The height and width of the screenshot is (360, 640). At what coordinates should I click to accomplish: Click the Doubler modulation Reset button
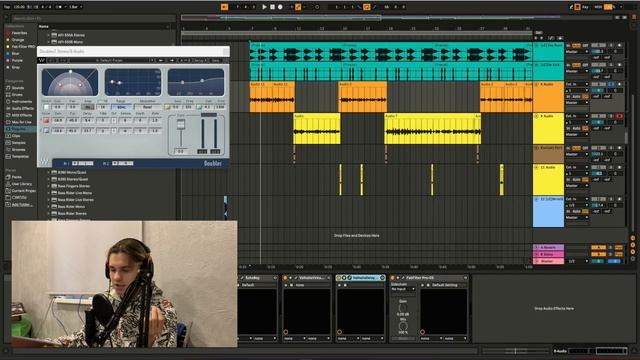147,107
